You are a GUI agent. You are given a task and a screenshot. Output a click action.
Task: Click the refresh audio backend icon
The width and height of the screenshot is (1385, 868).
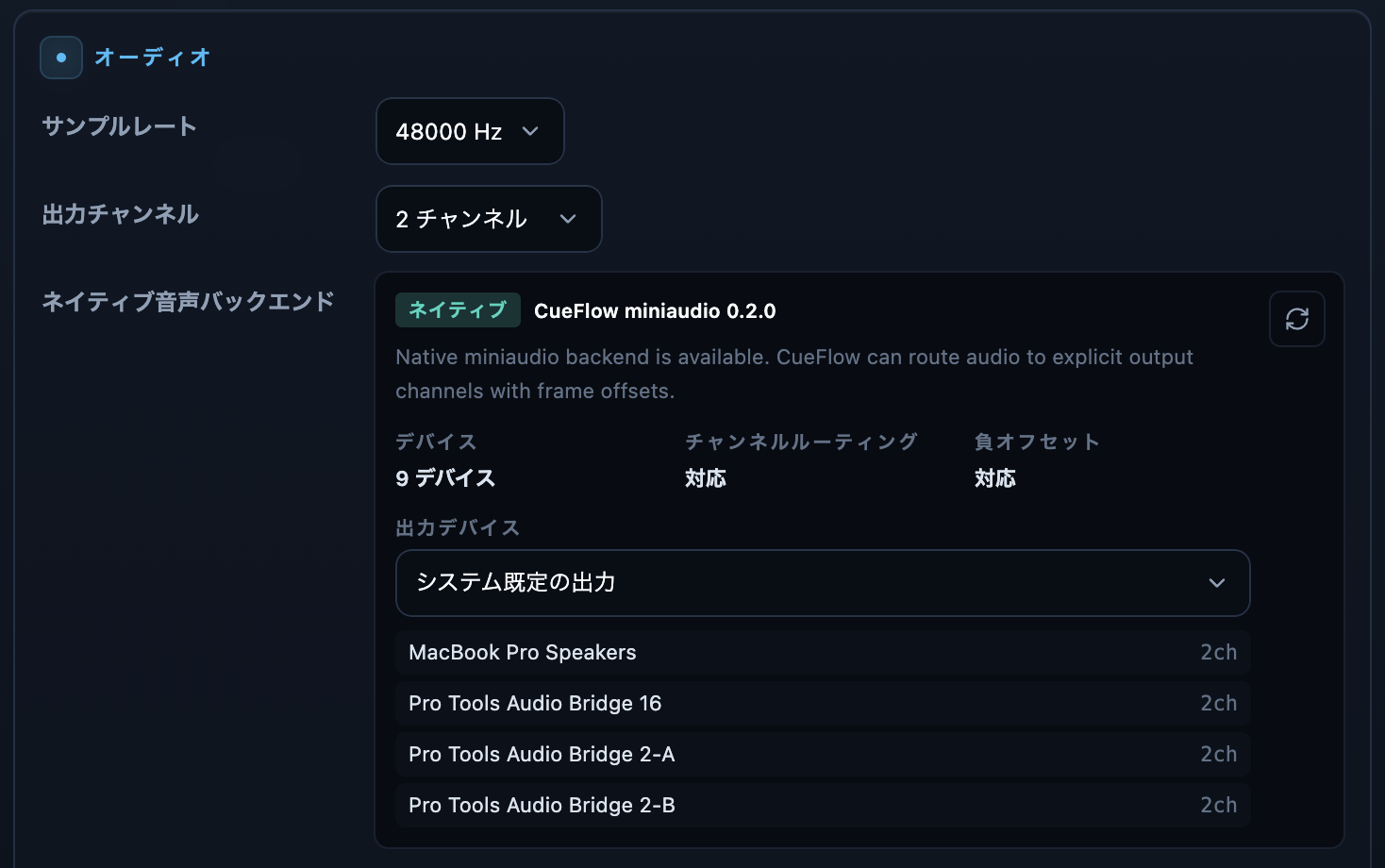[x=1296, y=319]
